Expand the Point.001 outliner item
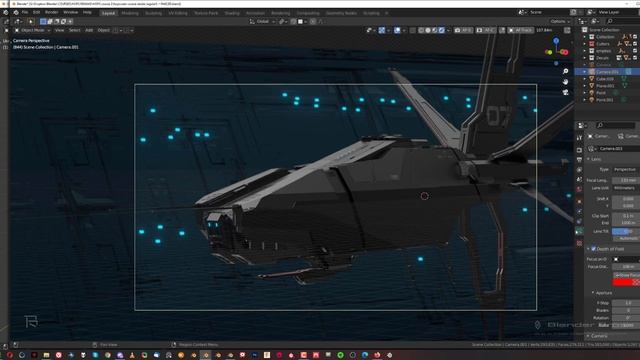 [584, 100]
